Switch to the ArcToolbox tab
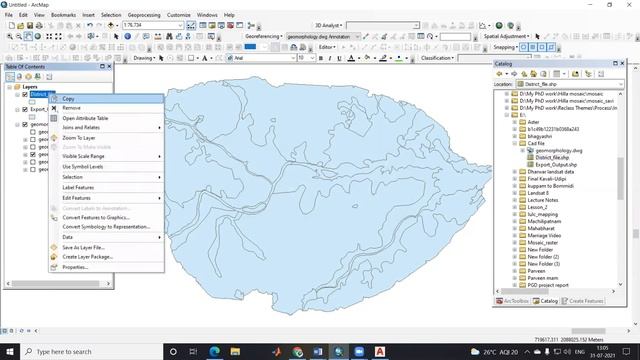Image resolution: width=640 pixels, height=360 pixels. (512, 301)
